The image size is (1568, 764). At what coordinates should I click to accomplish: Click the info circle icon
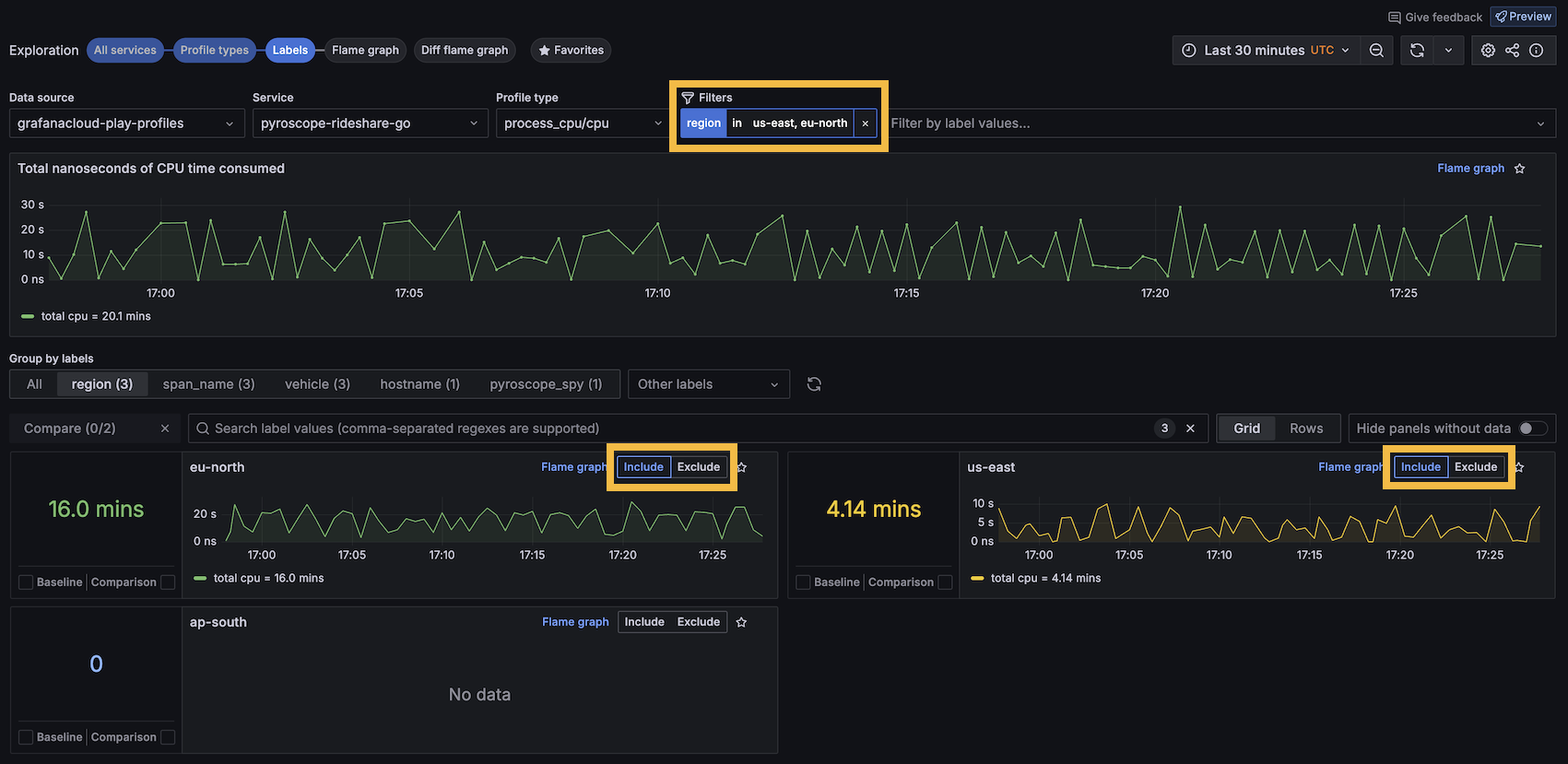[1536, 51]
